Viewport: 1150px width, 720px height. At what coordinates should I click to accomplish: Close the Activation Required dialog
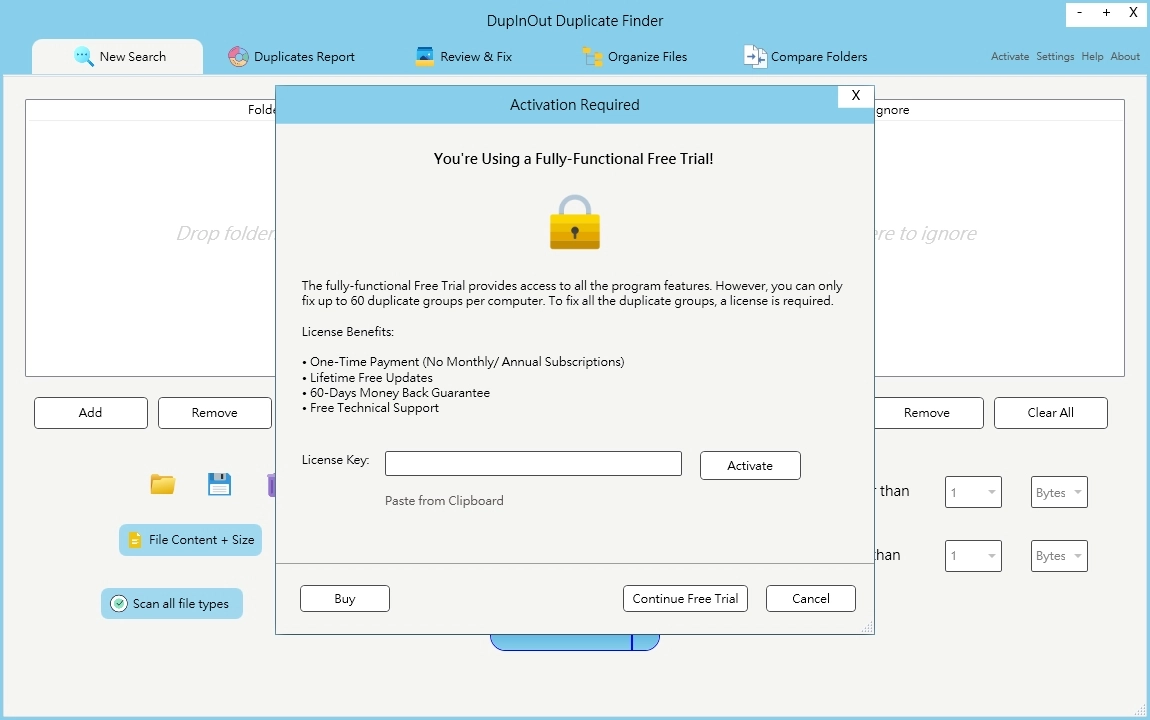[x=855, y=95]
